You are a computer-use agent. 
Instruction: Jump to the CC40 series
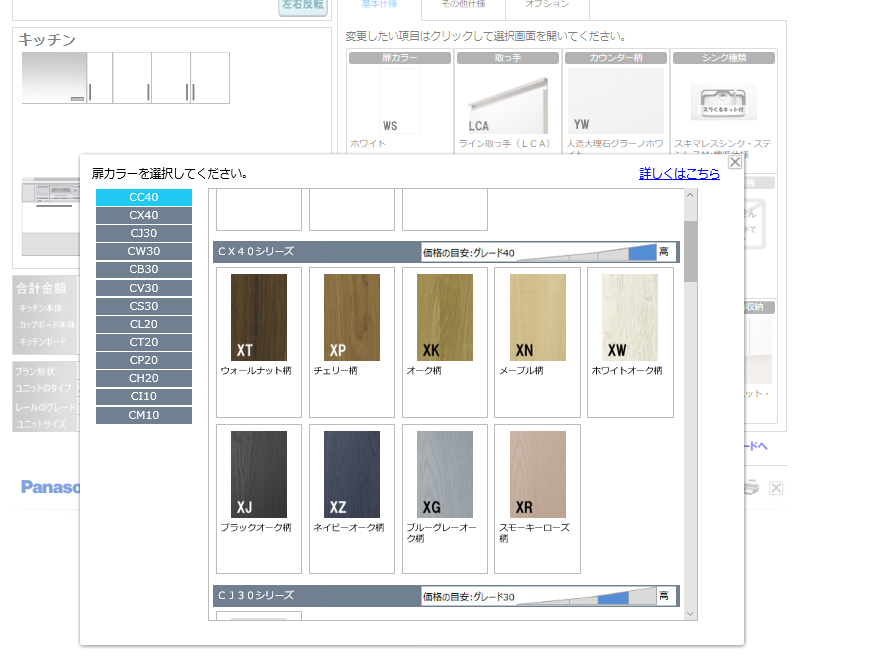(144, 197)
